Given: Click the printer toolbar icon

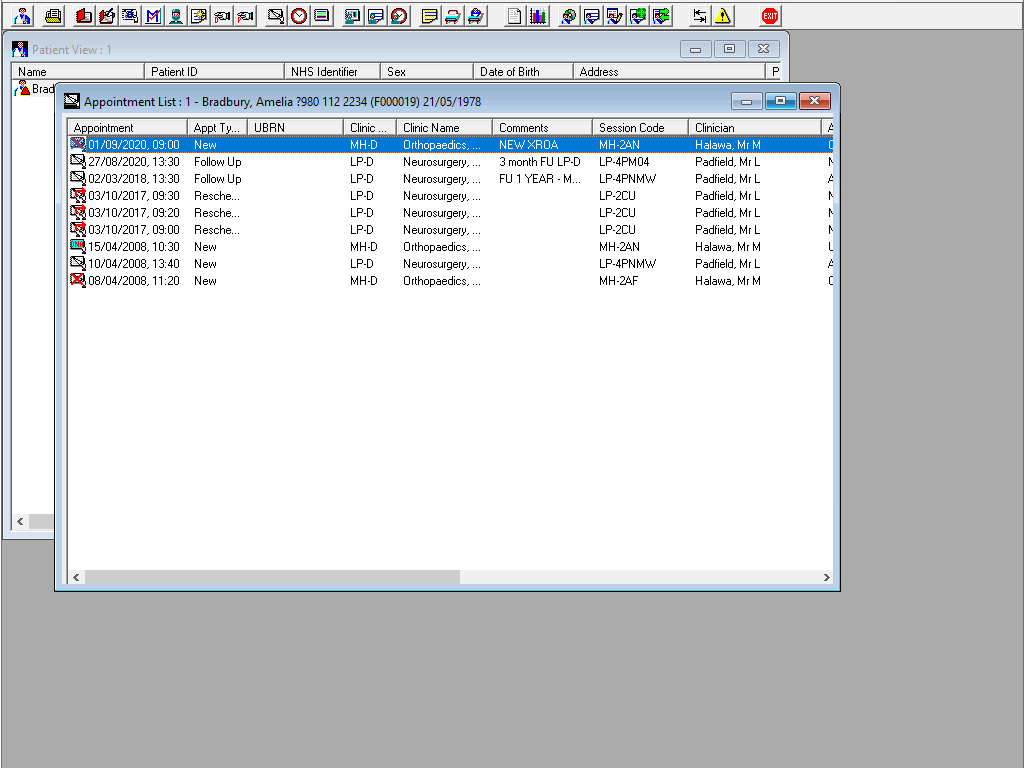Looking at the screenshot, I should tap(53, 16).
